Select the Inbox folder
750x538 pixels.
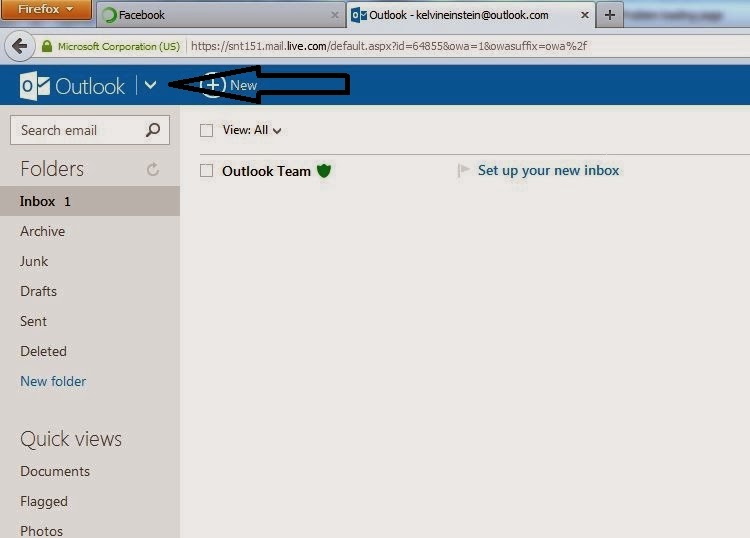pyautogui.click(x=90, y=201)
